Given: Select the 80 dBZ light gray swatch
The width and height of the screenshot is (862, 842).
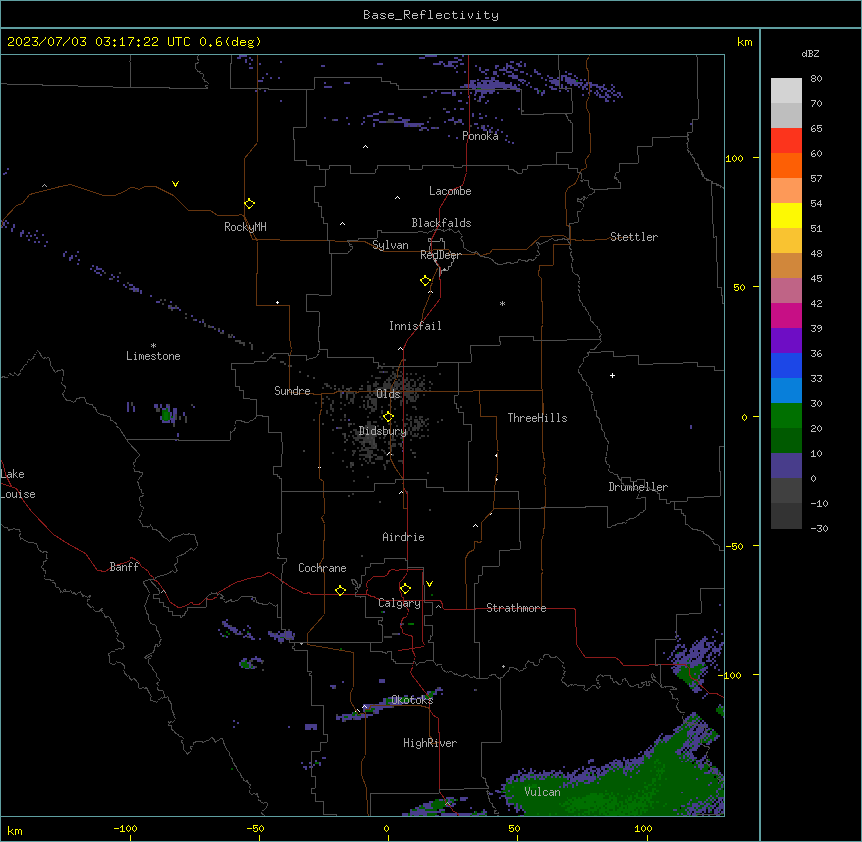Looking at the screenshot, I should coord(786,91).
